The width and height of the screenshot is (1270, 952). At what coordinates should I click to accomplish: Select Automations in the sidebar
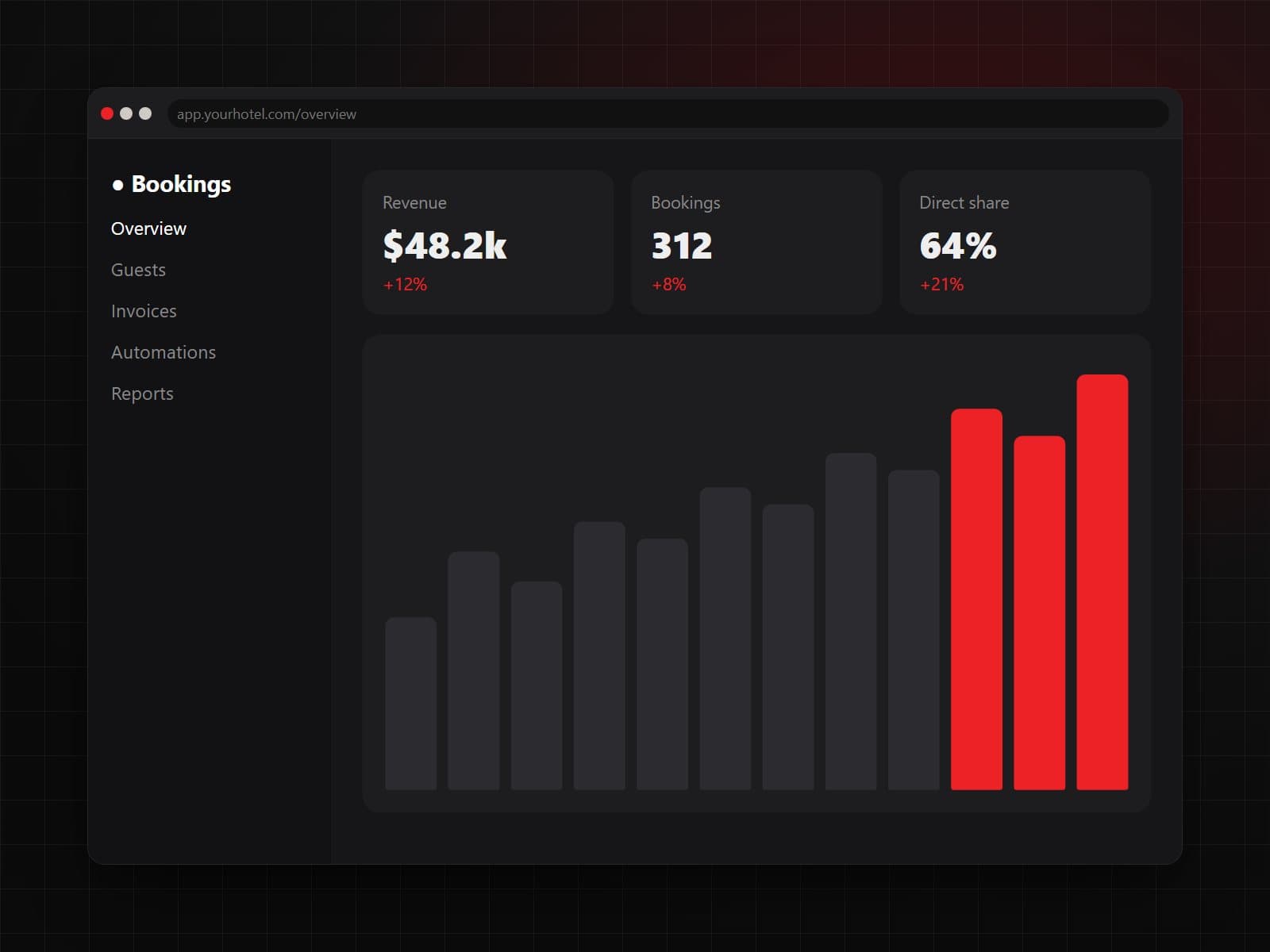pyautogui.click(x=164, y=352)
